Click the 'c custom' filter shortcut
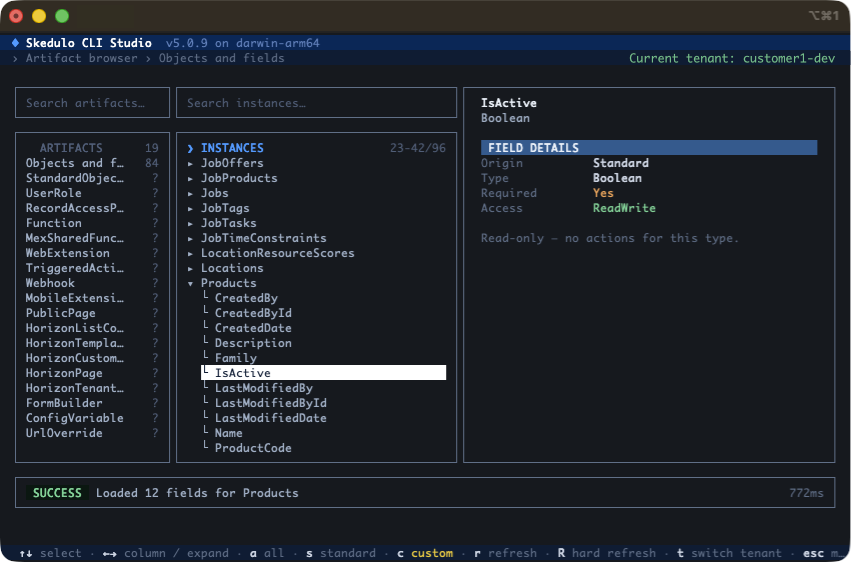Screen dimensions: 853x563 [x=425, y=553]
